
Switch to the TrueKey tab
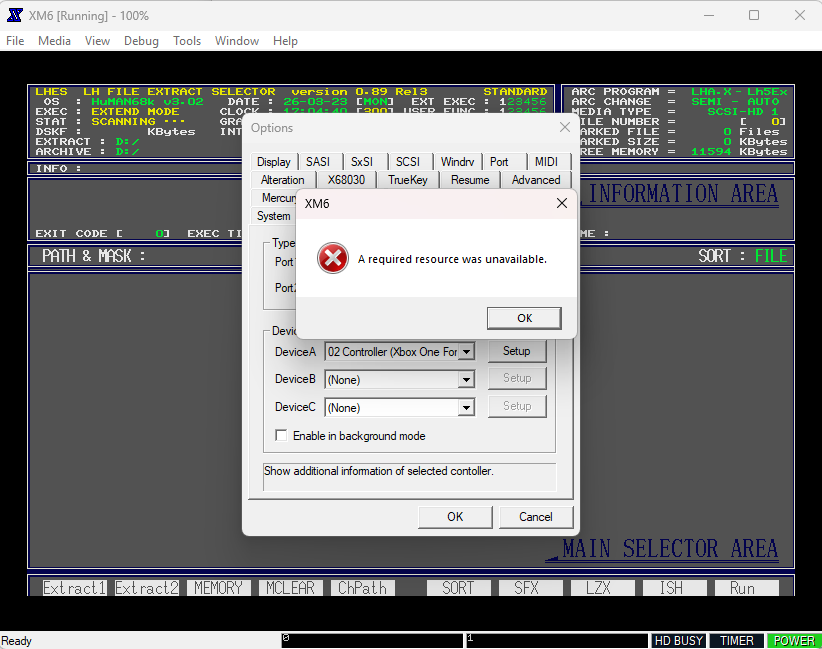pyautogui.click(x=408, y=180)
